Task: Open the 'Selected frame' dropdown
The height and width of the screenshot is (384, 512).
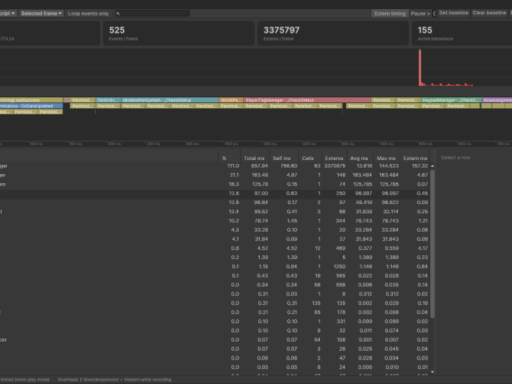Action: coord(41,13)
